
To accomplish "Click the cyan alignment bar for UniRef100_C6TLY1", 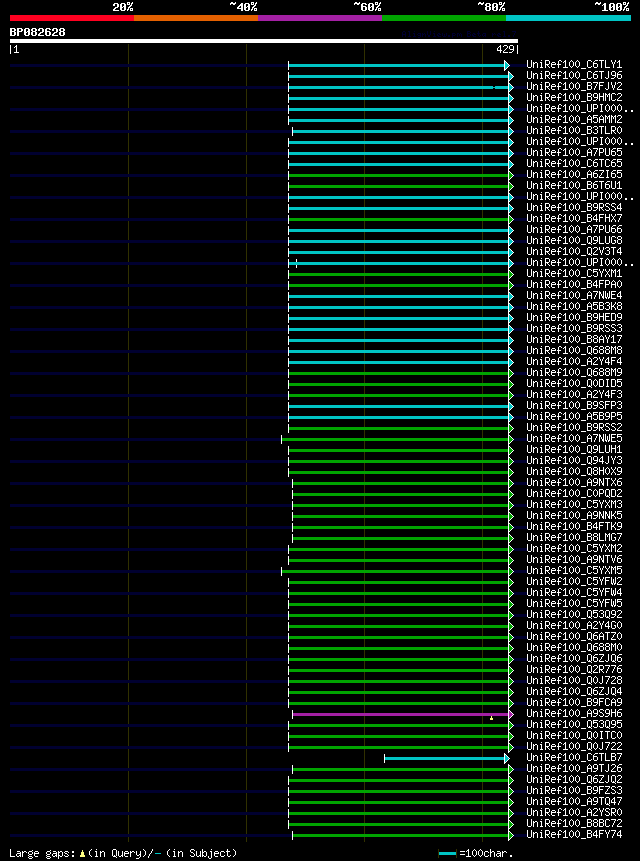I will coord(396,66).
